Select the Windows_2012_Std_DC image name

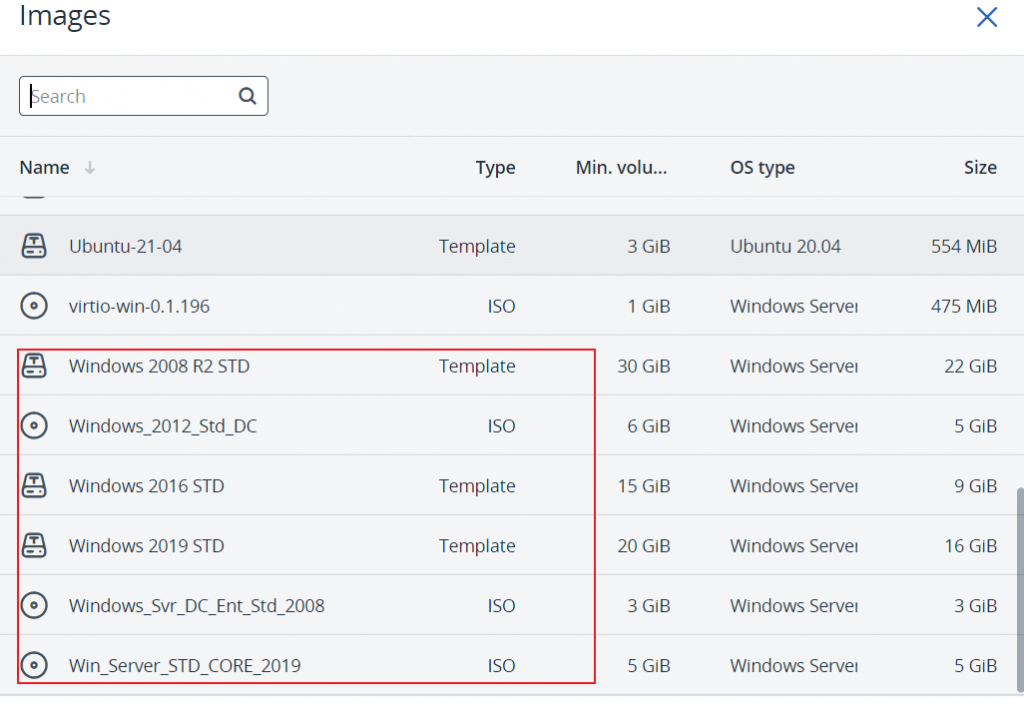163,426
